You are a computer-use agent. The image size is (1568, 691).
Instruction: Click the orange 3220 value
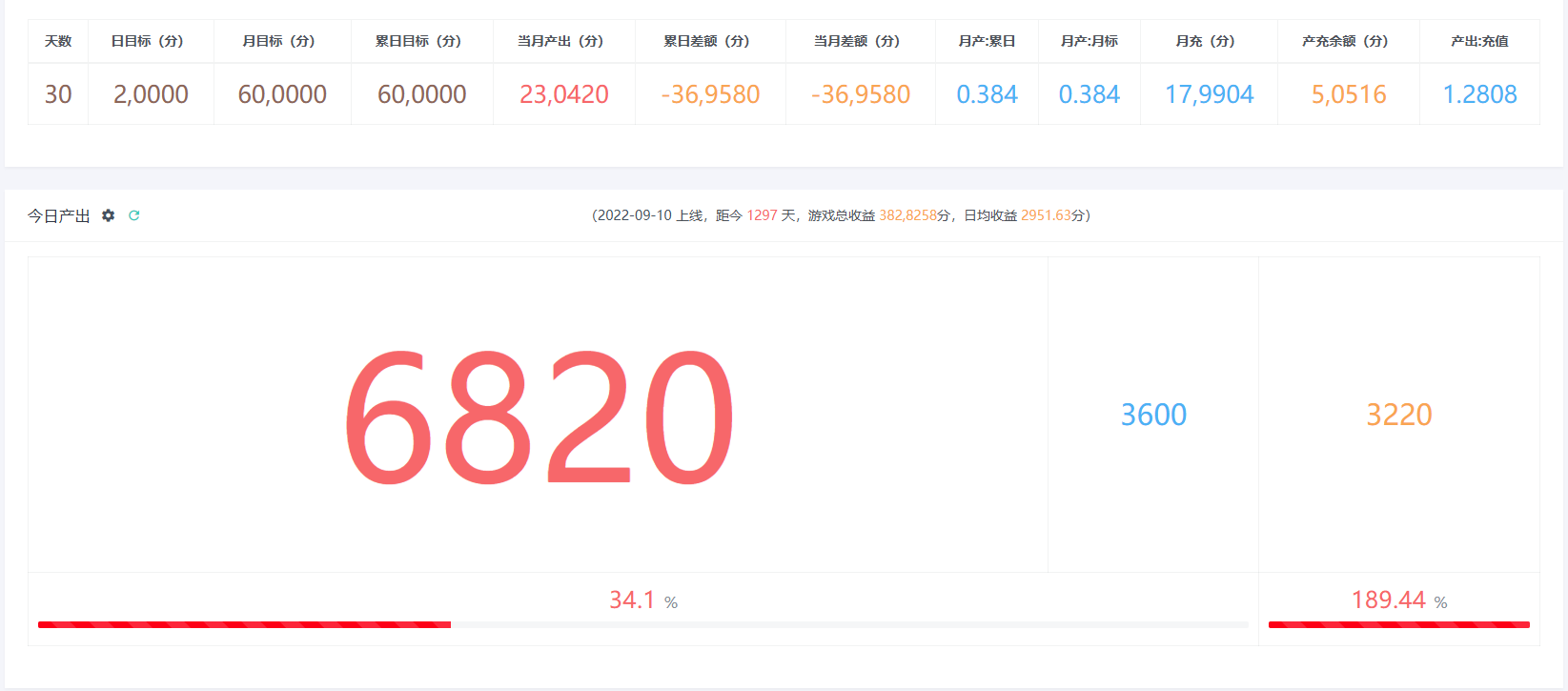click(1398, 415)
